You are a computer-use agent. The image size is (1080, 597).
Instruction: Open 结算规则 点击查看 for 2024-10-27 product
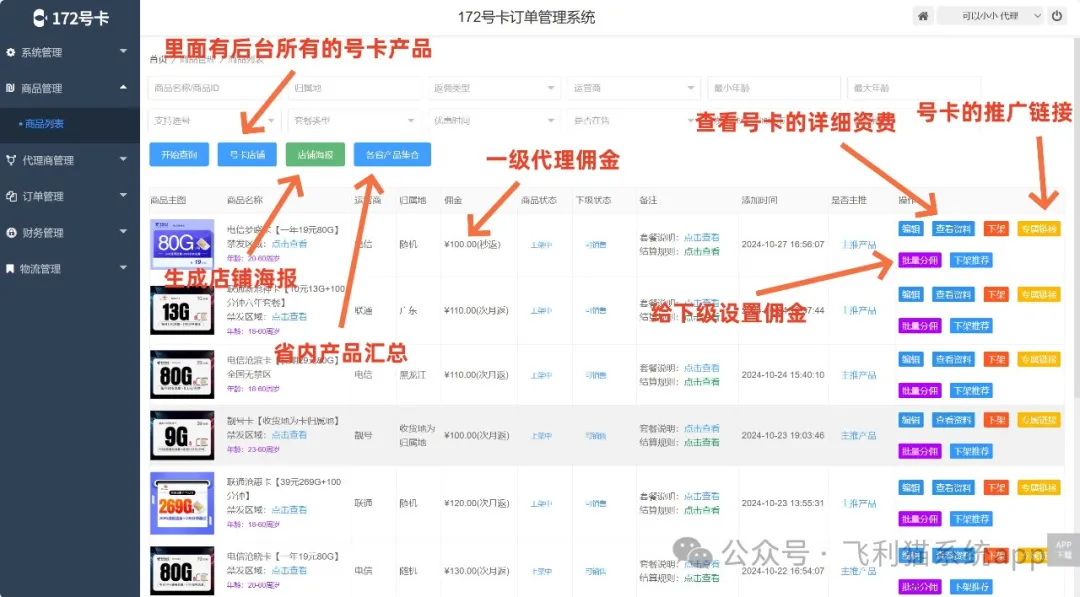[702, 251]
